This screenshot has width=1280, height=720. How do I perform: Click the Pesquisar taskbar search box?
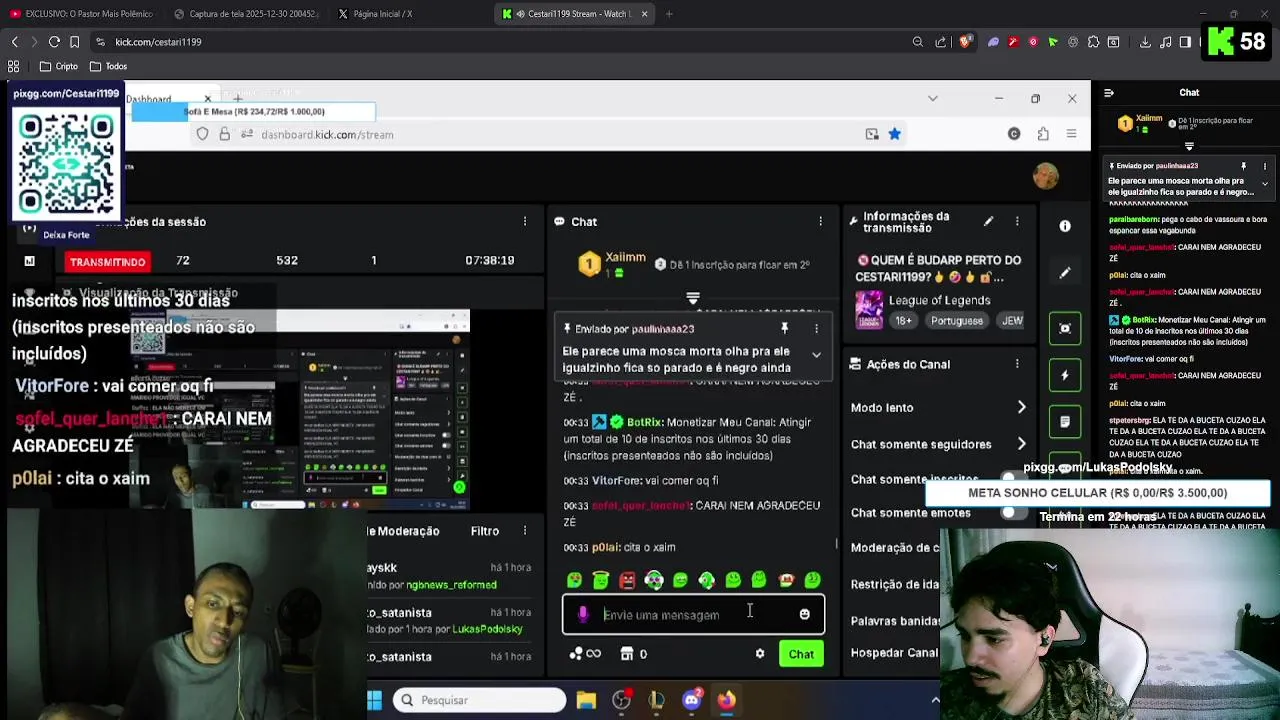[x=479, y=700]
